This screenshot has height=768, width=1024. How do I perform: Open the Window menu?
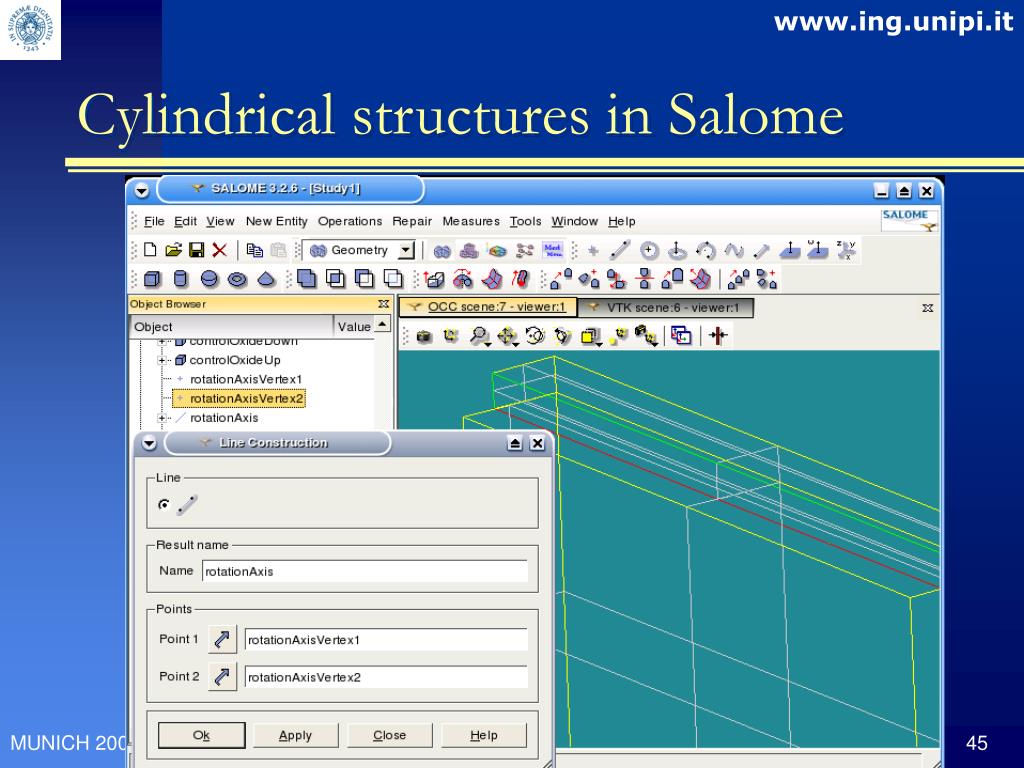click(575, 221)
